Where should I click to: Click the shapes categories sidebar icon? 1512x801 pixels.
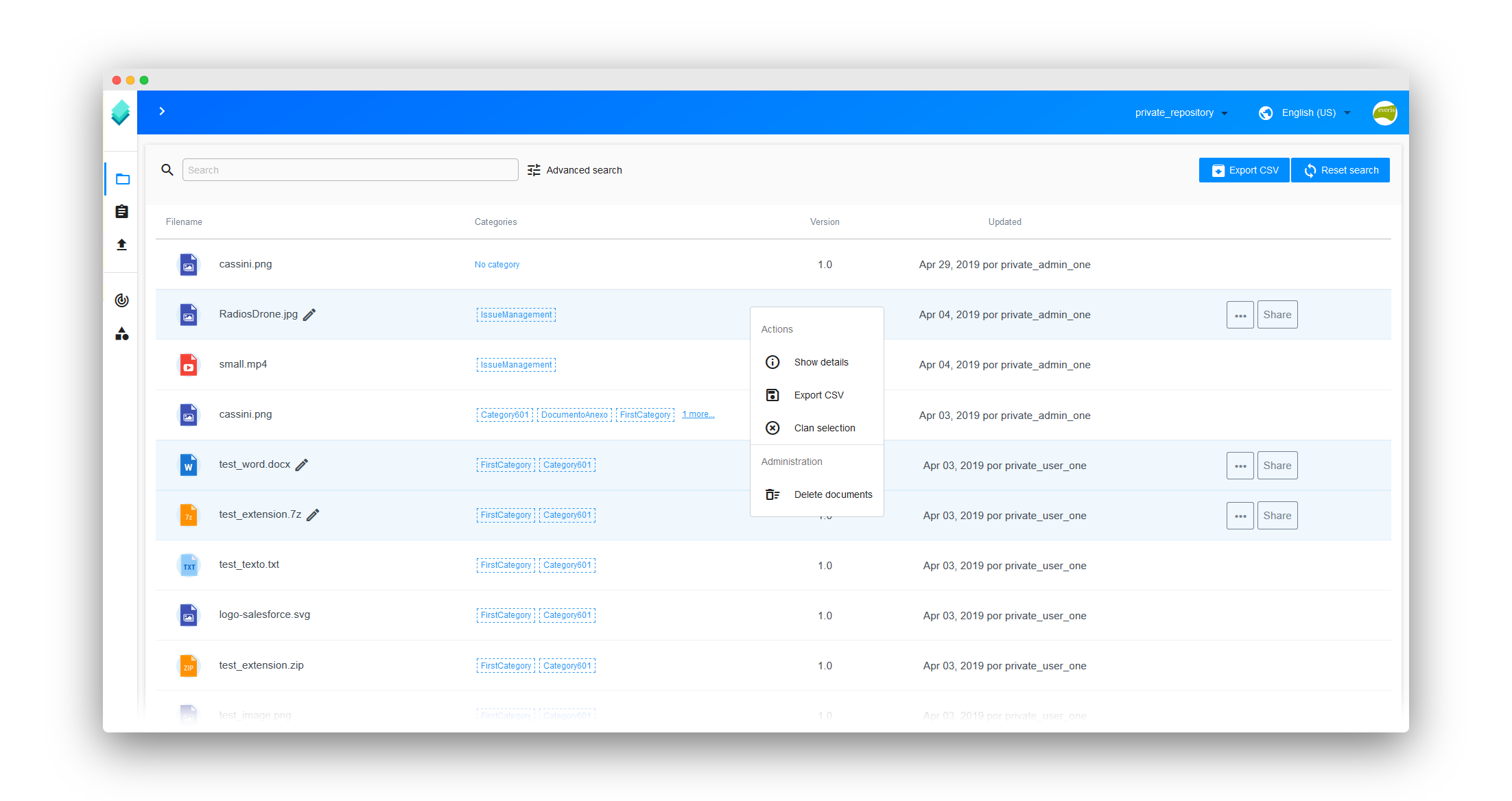tap(121, 334)
